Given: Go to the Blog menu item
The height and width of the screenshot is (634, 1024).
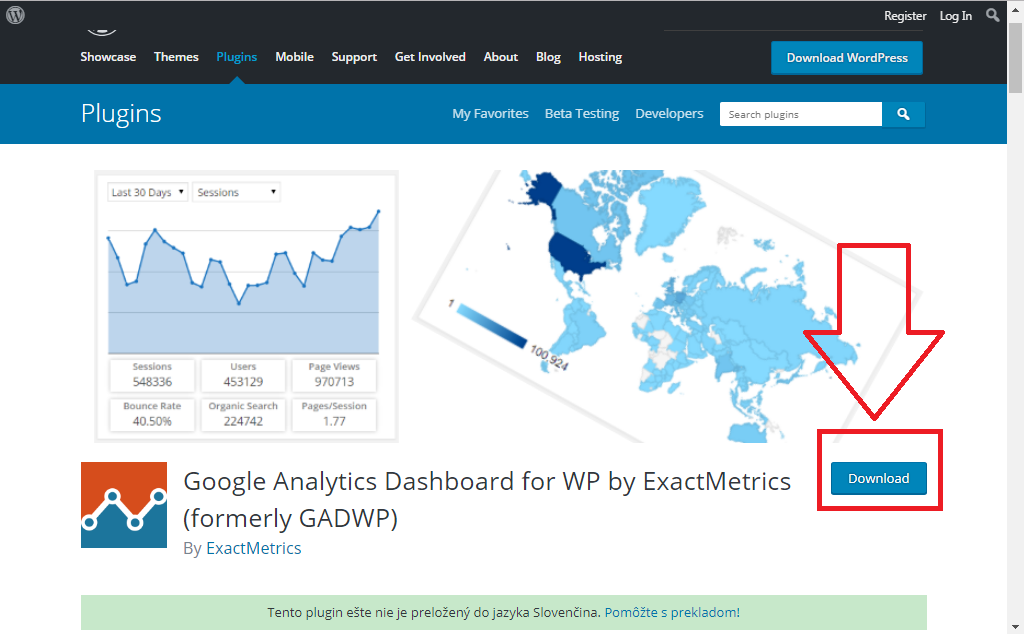Looking at the screenshot, I should [x=549, y=57].
